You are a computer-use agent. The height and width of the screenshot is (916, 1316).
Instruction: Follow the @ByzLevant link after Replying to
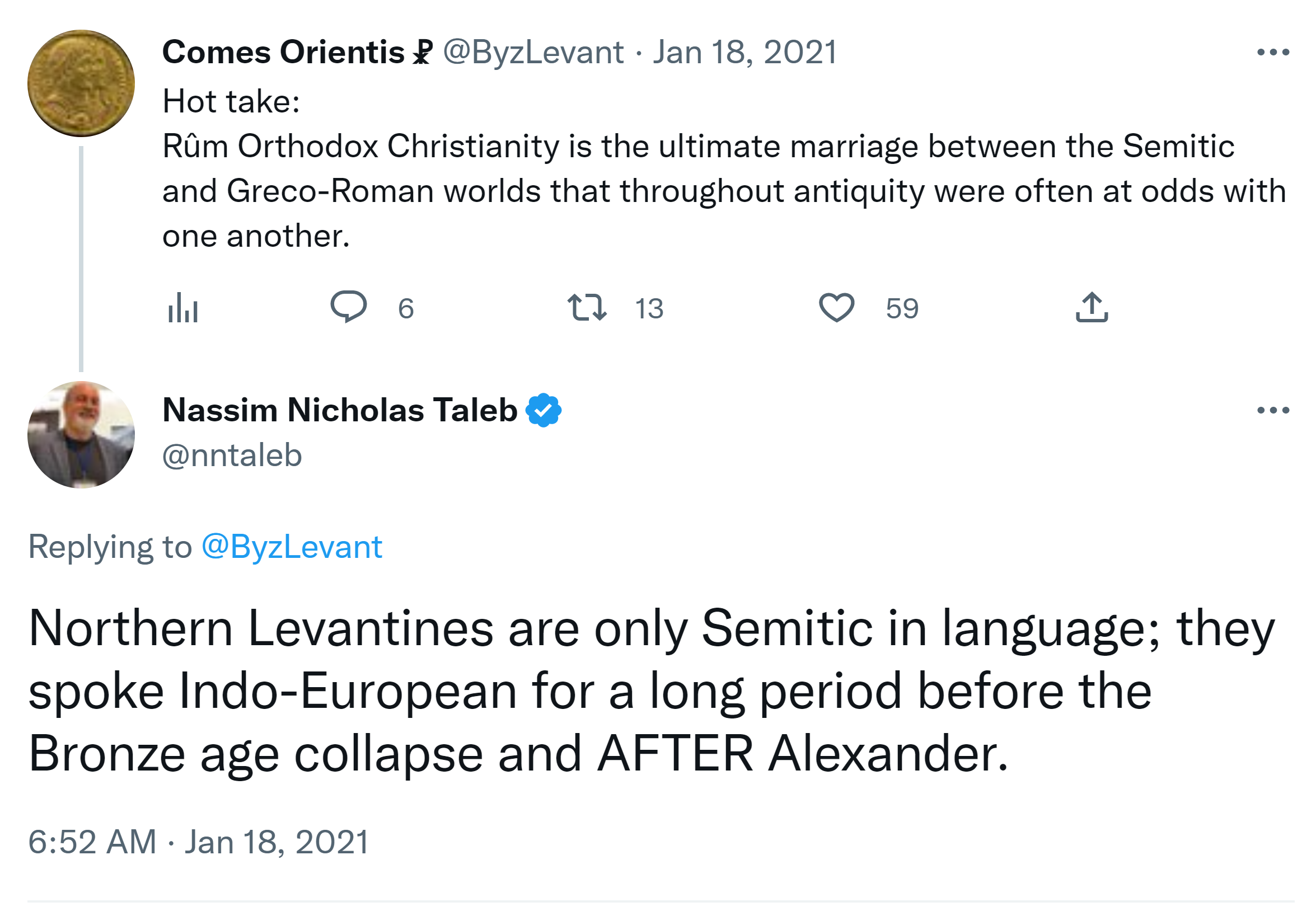(x=292, y=547)
